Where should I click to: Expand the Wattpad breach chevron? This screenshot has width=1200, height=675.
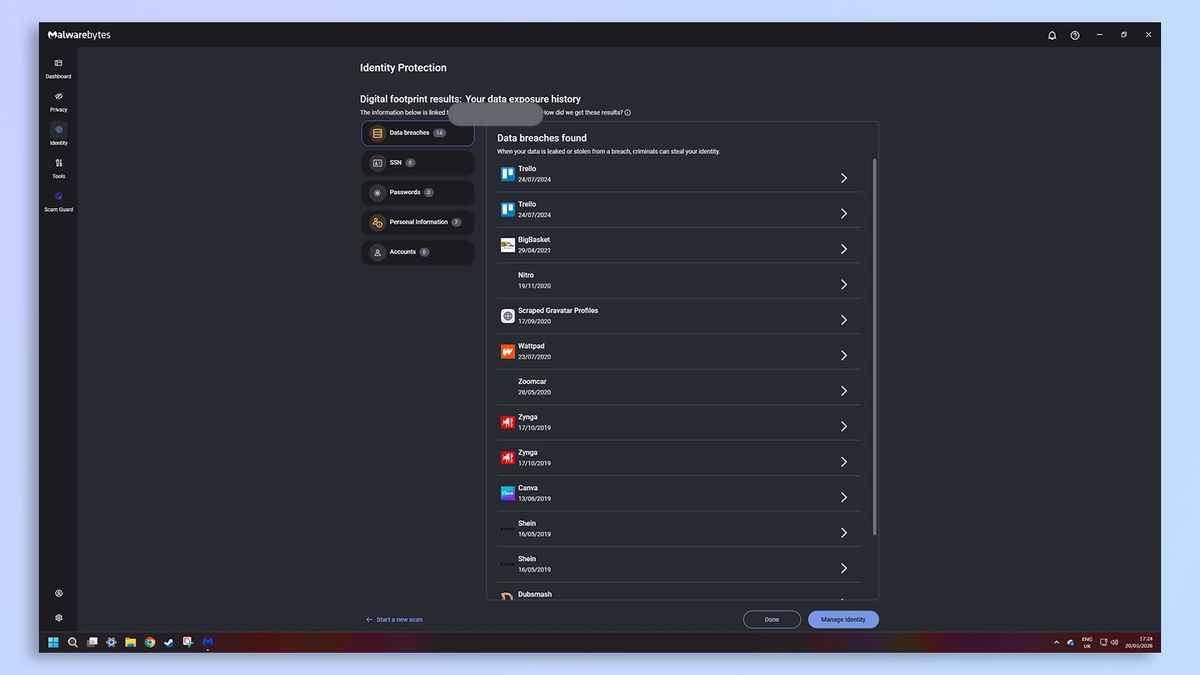tap(843, 355)
